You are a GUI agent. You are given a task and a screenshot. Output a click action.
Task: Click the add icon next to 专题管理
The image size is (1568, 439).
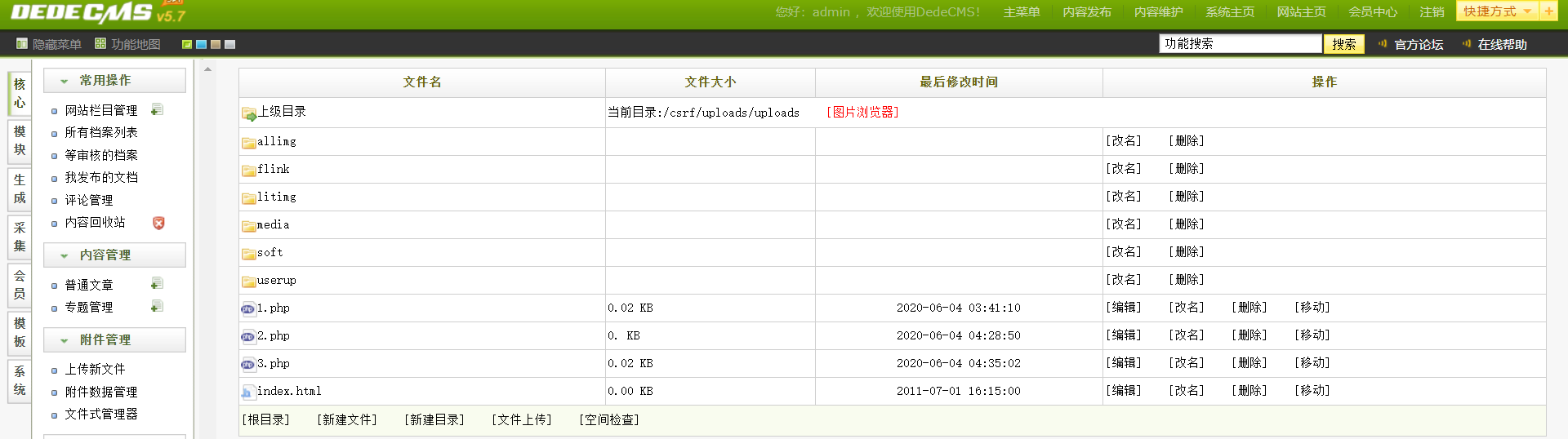coord(158,306)
